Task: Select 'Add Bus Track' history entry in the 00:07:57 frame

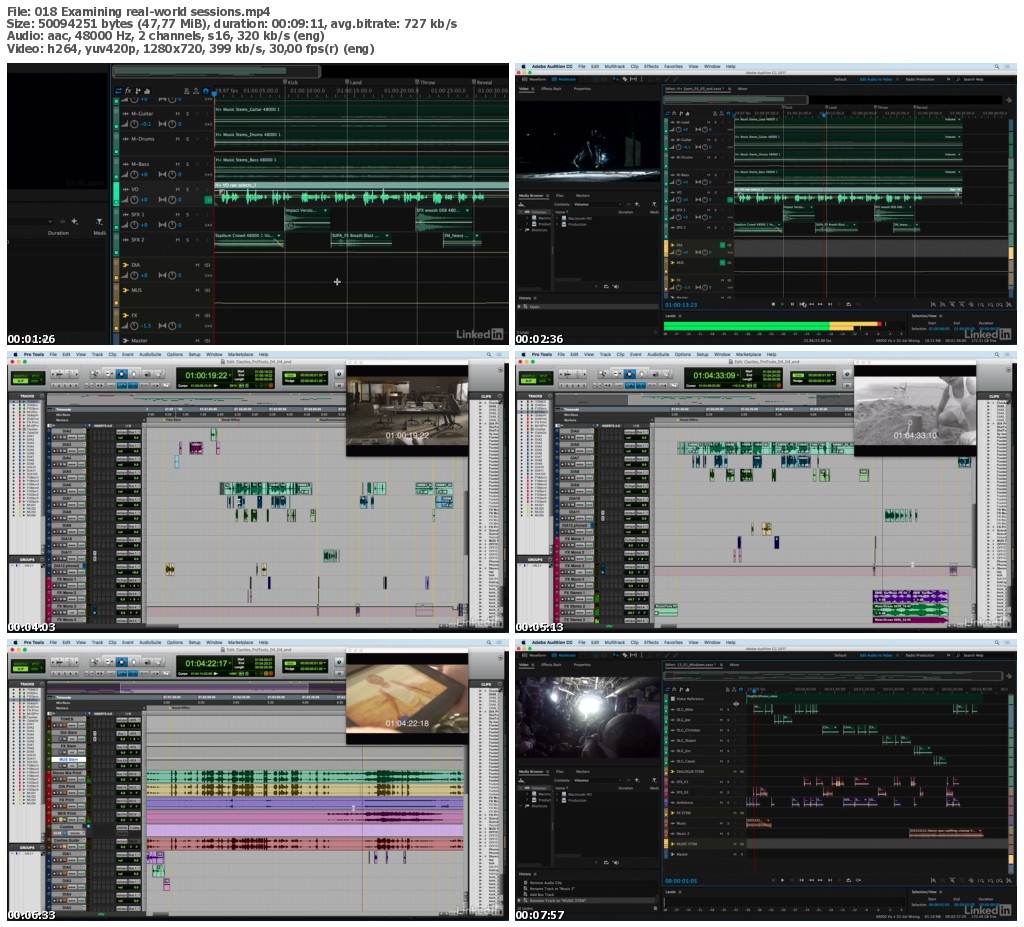Action: (x=541, y=894)
